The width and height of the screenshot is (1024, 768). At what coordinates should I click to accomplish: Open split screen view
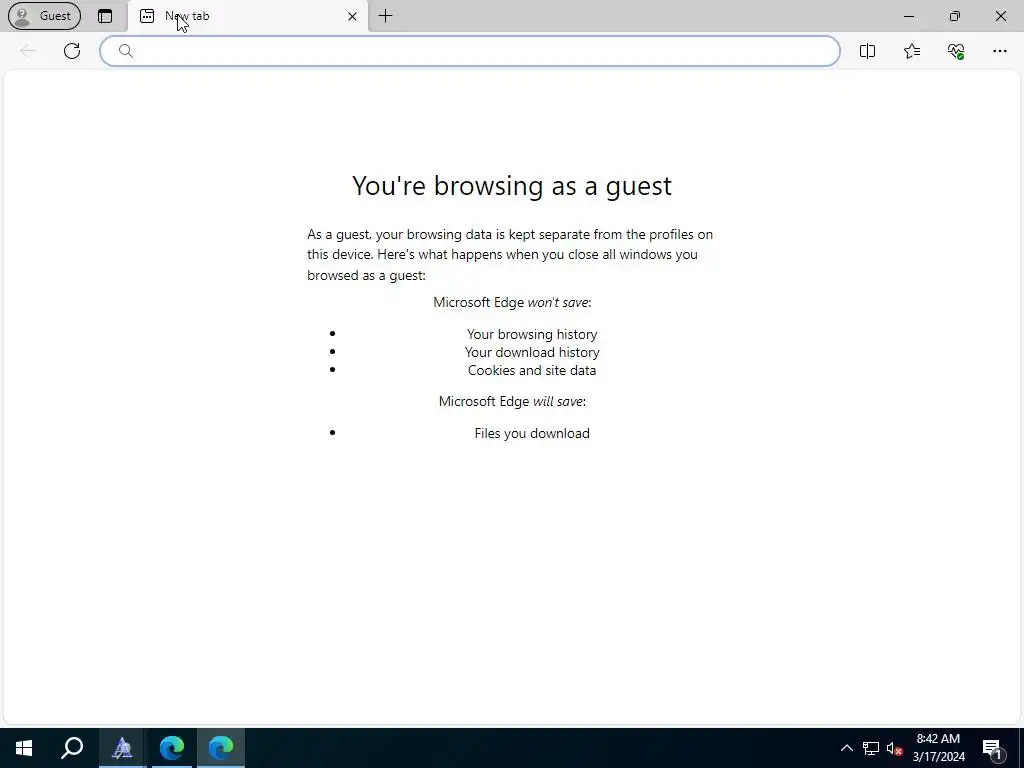pyautogui.click(x=867, y=51)
